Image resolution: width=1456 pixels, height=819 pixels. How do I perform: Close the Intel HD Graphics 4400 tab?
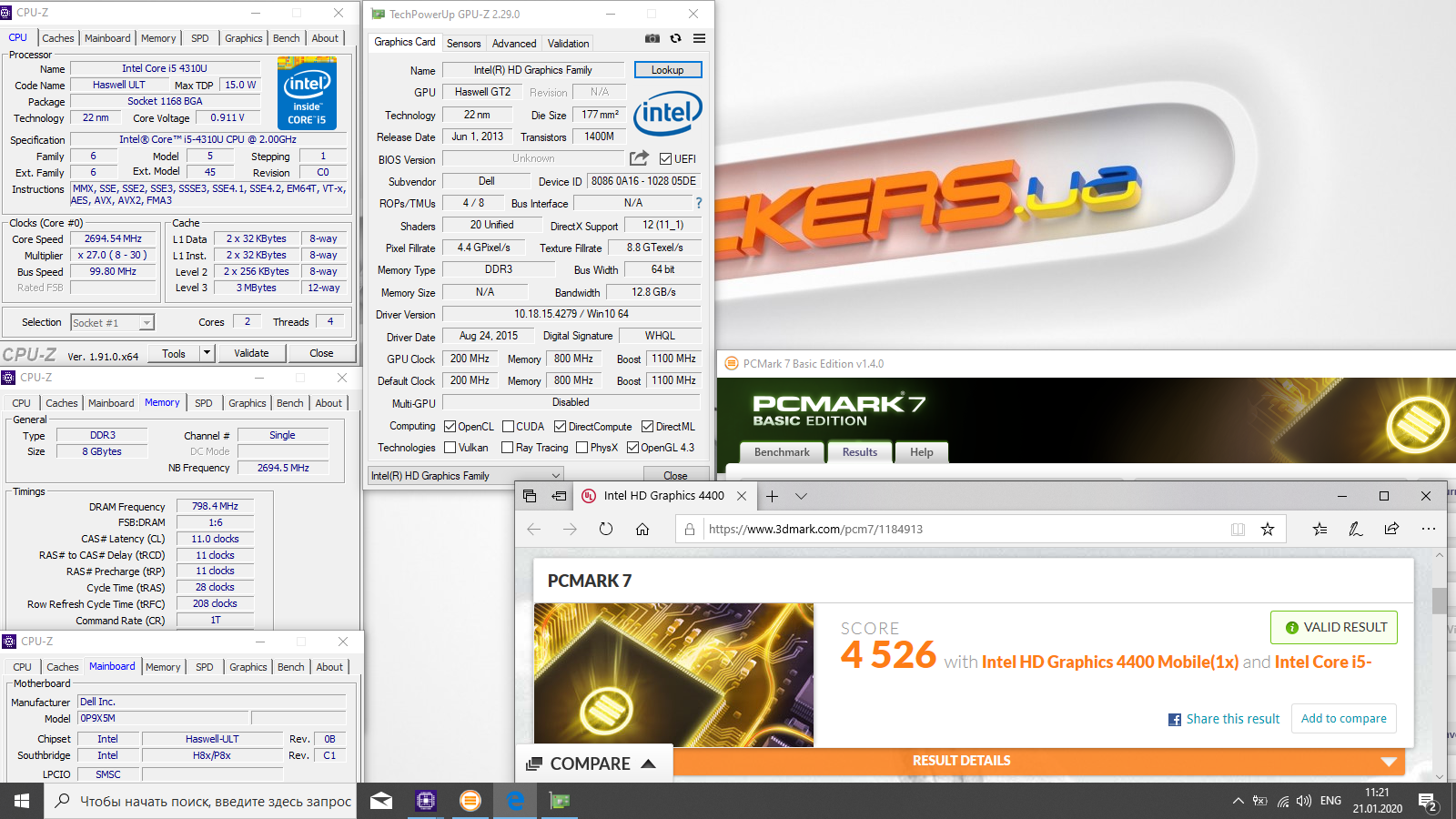pyautogui.click(x=742, y=496)
